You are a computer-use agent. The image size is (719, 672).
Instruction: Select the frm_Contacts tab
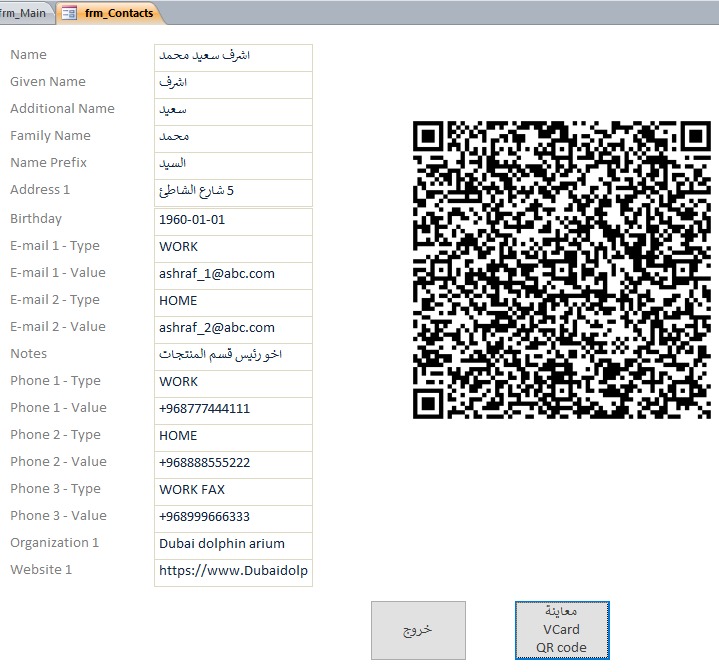click(x=110, y=13)
